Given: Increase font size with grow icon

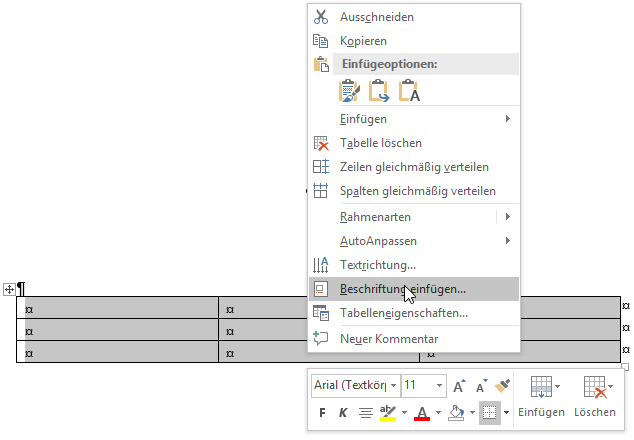Looking at the screenshot, I should pos(459,386).
